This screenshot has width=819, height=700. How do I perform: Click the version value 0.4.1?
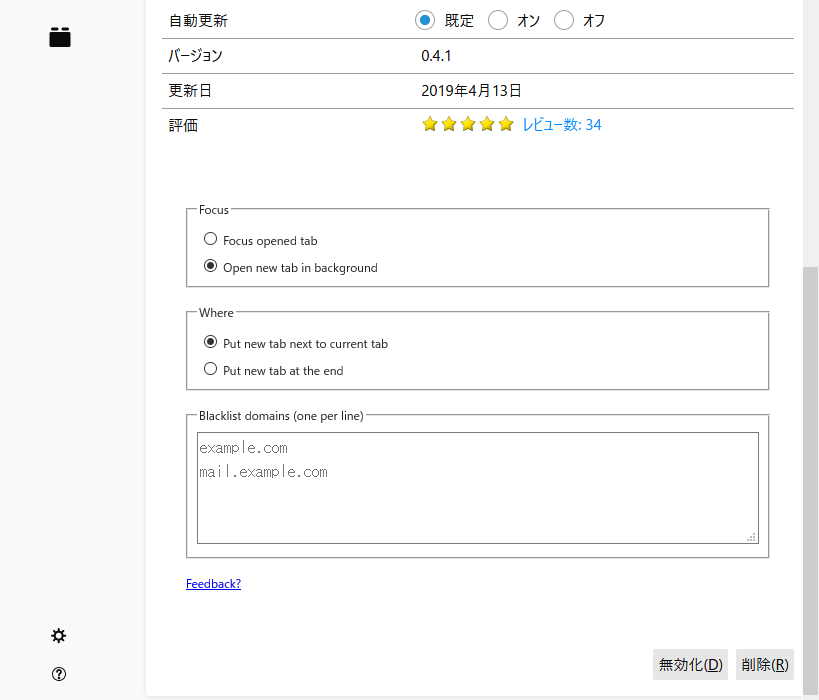pos(436,56)
